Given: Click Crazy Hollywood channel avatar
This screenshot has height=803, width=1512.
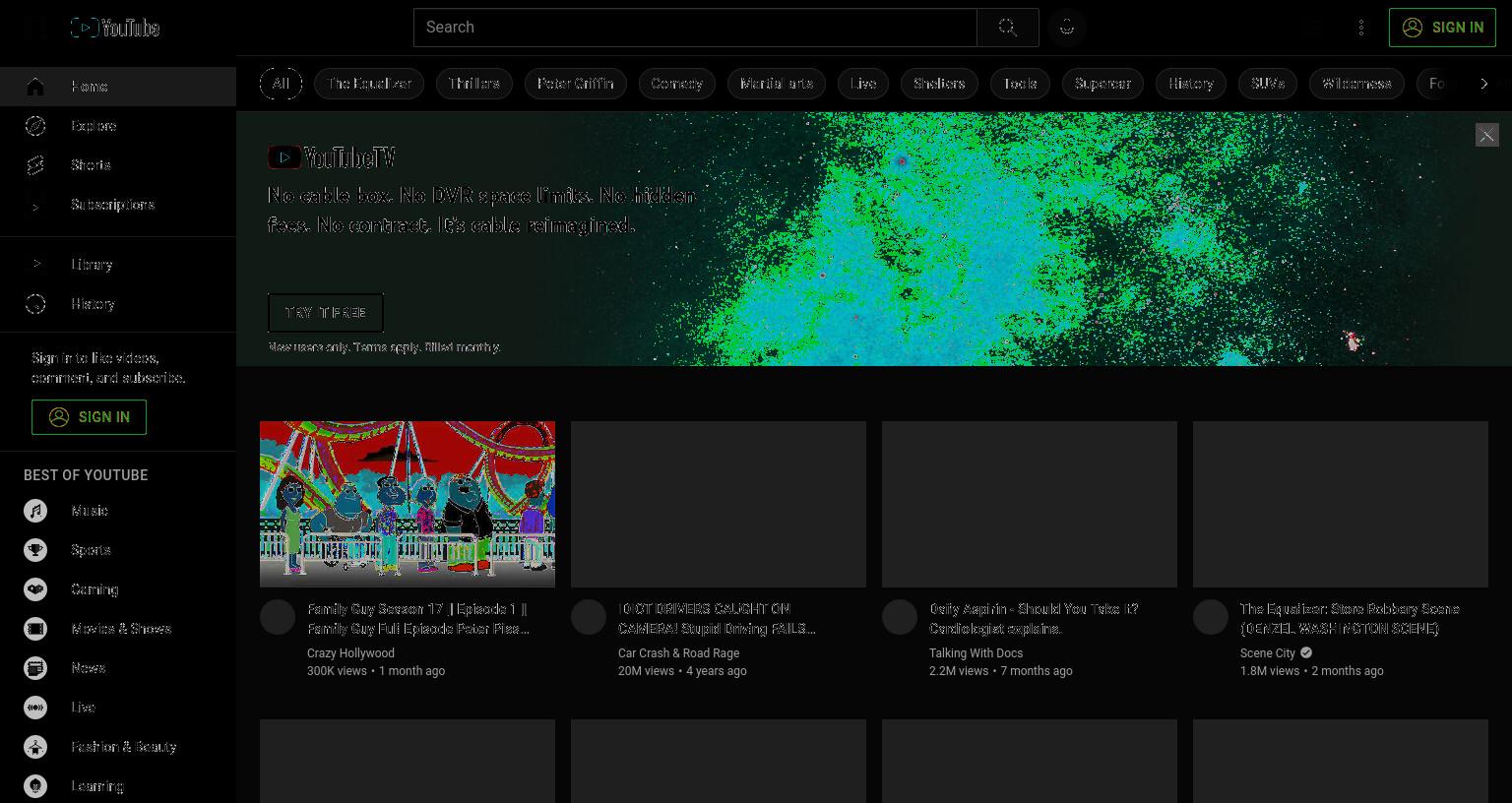Looking at the screenshot, I should pyautogui.click(x=278, y=617).
